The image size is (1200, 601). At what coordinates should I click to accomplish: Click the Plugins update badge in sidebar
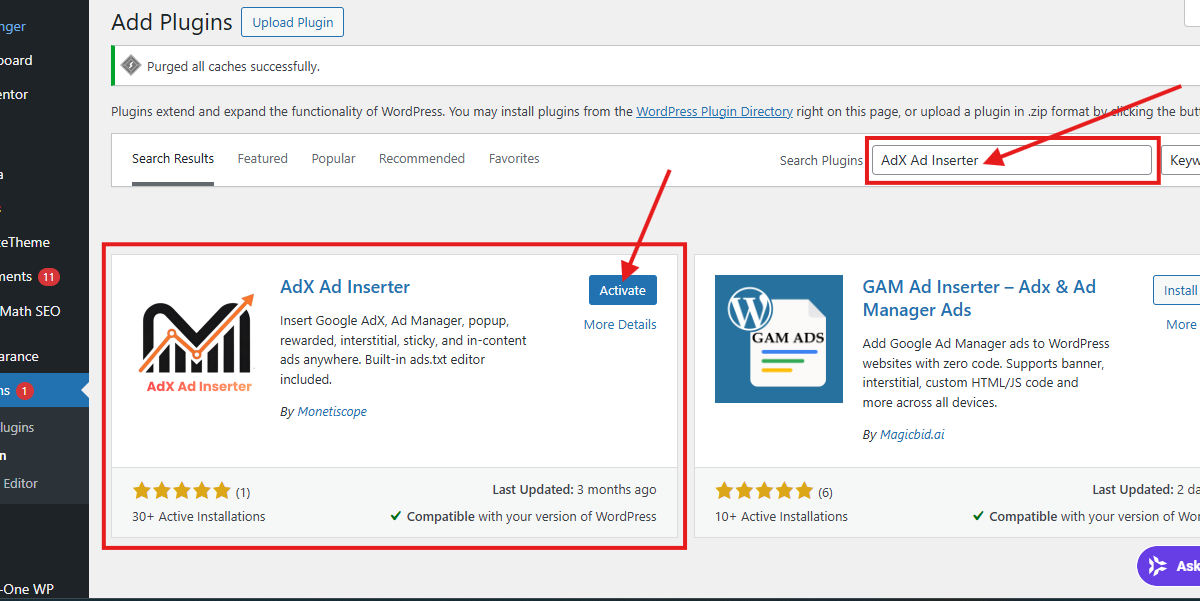25,391
